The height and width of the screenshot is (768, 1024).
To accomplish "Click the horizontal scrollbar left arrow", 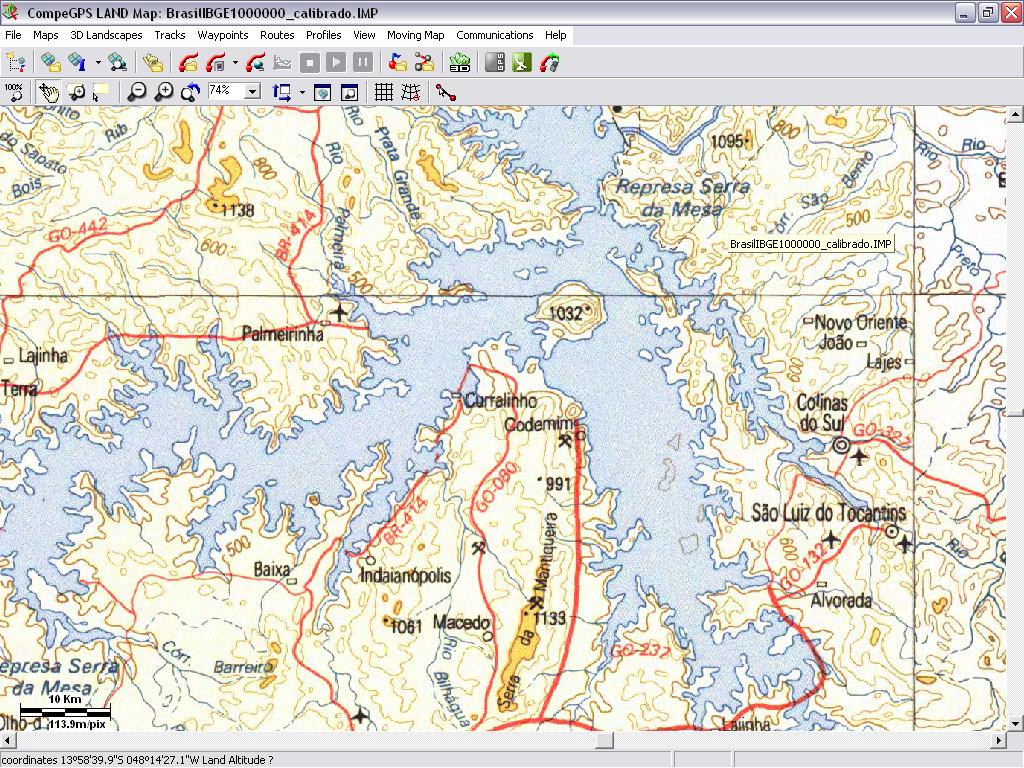I will tap(8, 740).
